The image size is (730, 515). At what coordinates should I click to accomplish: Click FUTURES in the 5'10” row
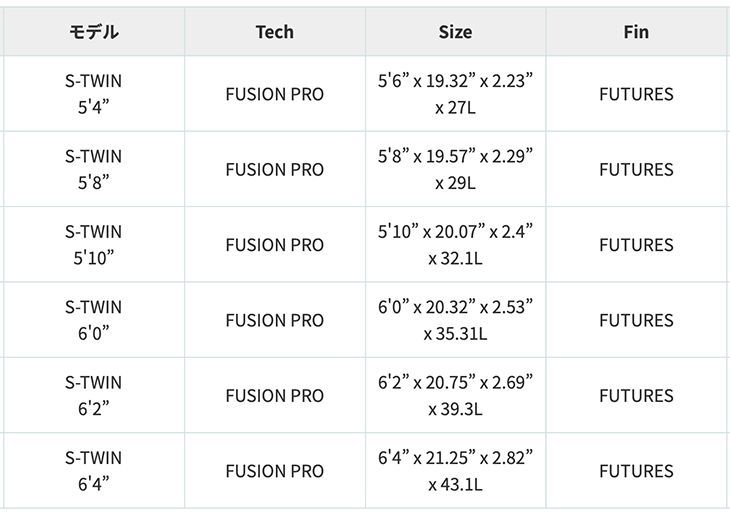(636, 245)
